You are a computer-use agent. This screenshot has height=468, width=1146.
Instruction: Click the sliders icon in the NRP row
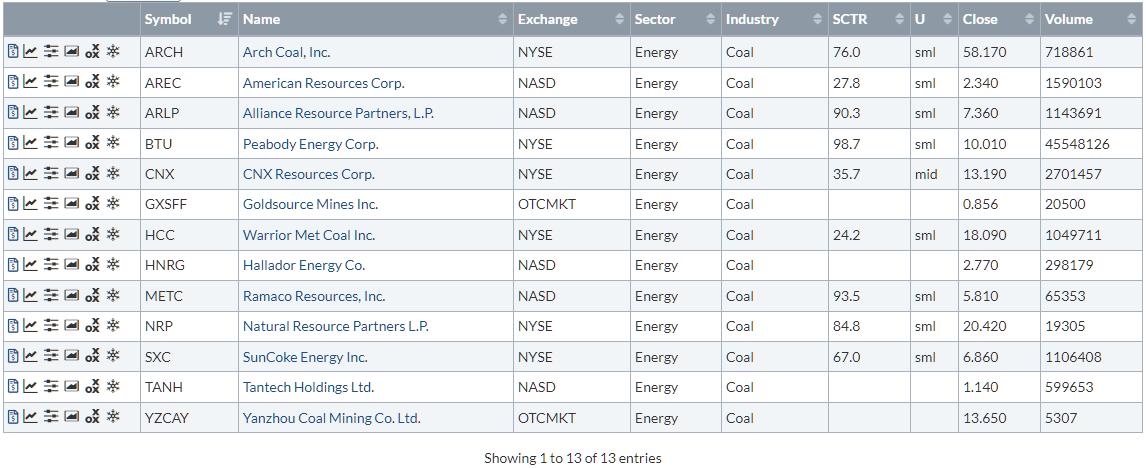click(51, 326)
